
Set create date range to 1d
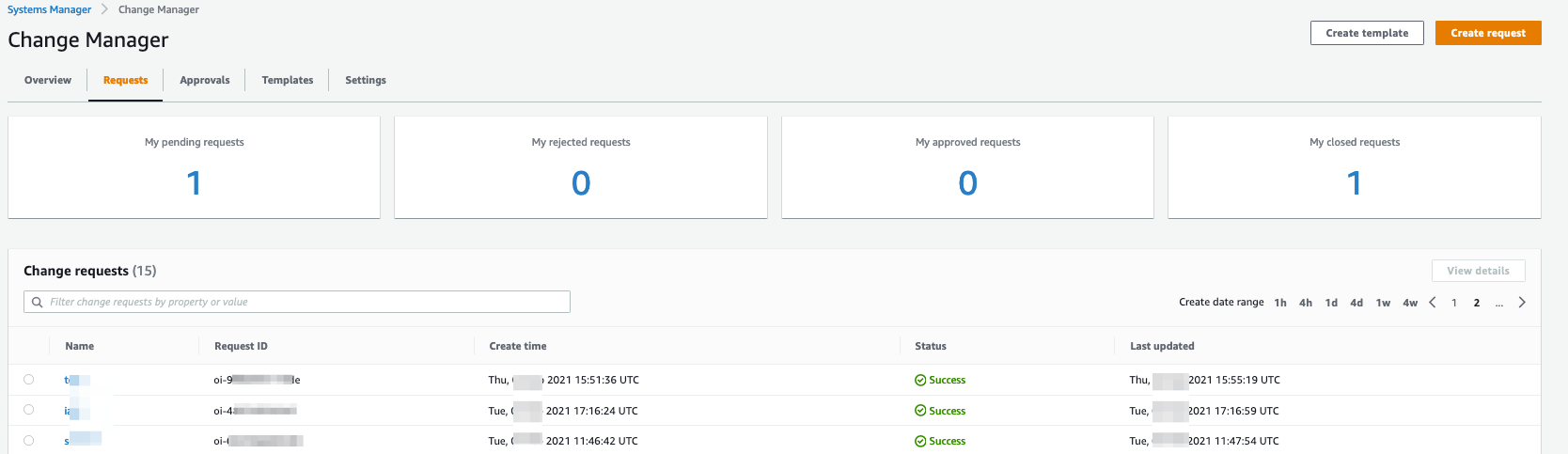tap(1331, 303)
